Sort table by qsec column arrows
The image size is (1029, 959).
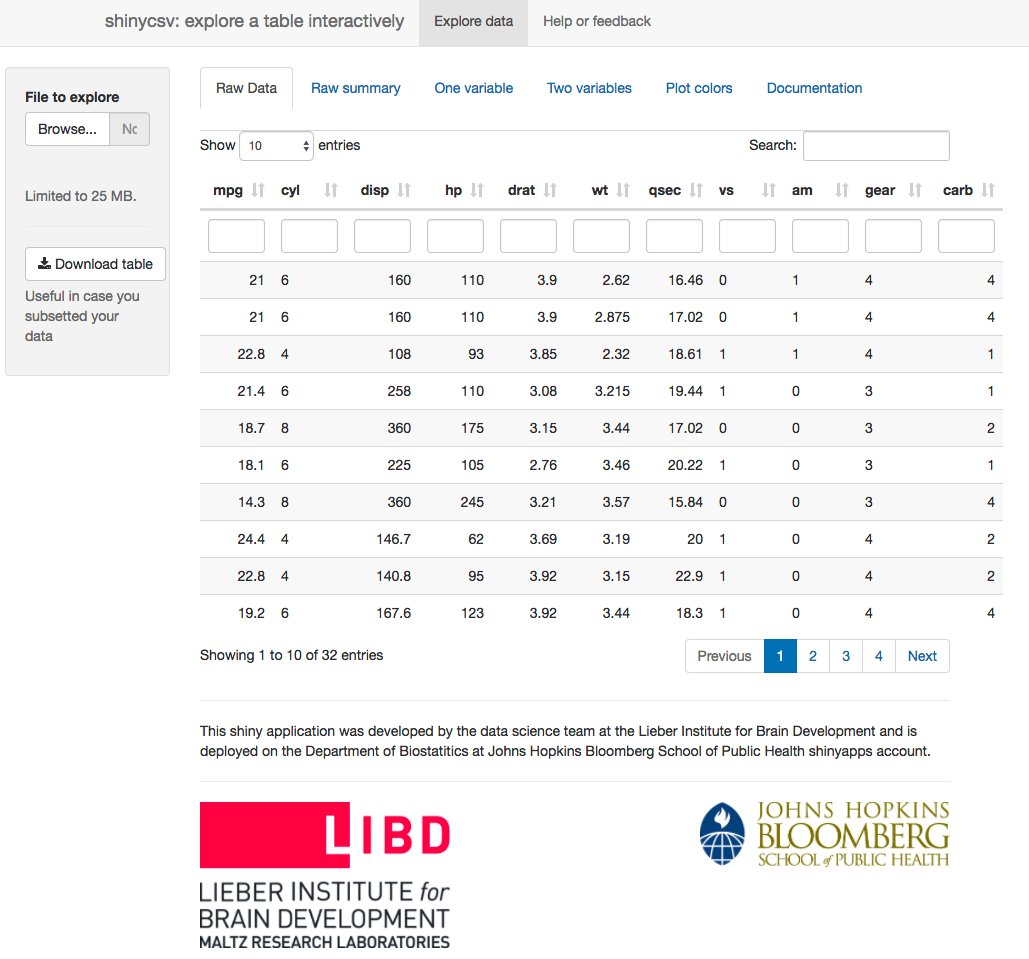click(696, 190)
